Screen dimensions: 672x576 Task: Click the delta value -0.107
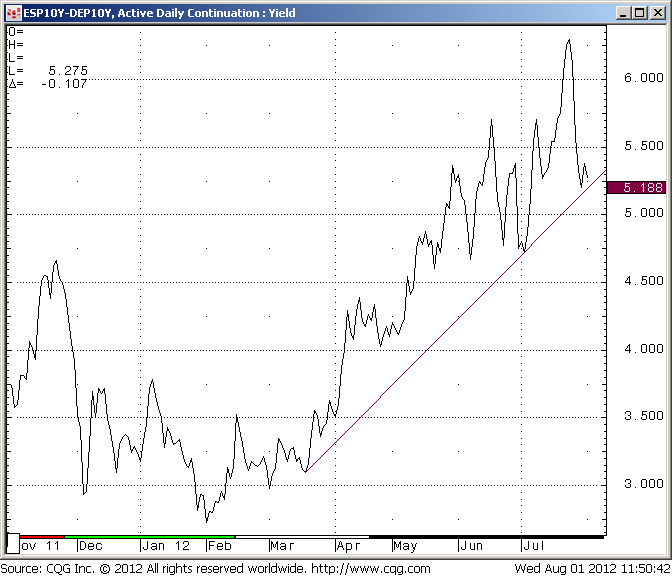(64, 84)
